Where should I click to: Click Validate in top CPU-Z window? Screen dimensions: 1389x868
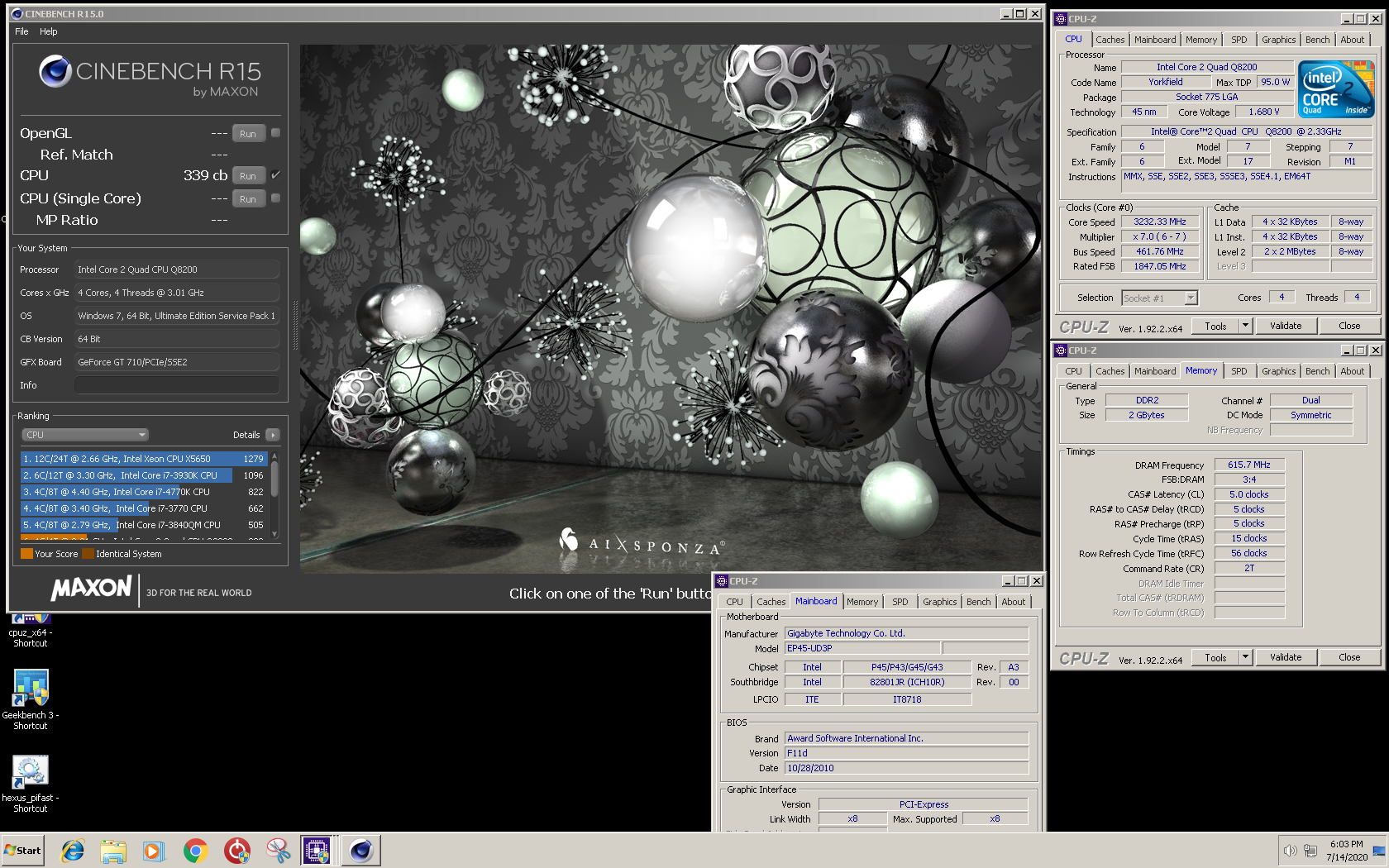coord(1286,326)
